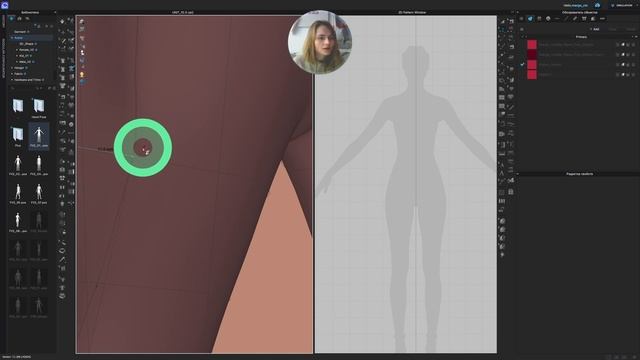Open the first Library tab icon
This screenshot has height=360, width=640.
(x=11, y=19)
